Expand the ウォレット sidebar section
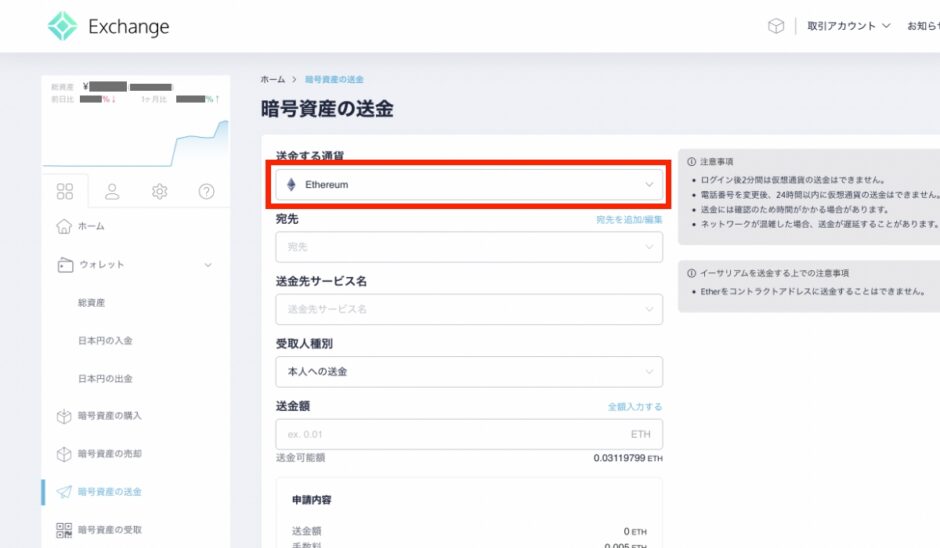The width and height of the screenshot is (940, 548). 208,265
